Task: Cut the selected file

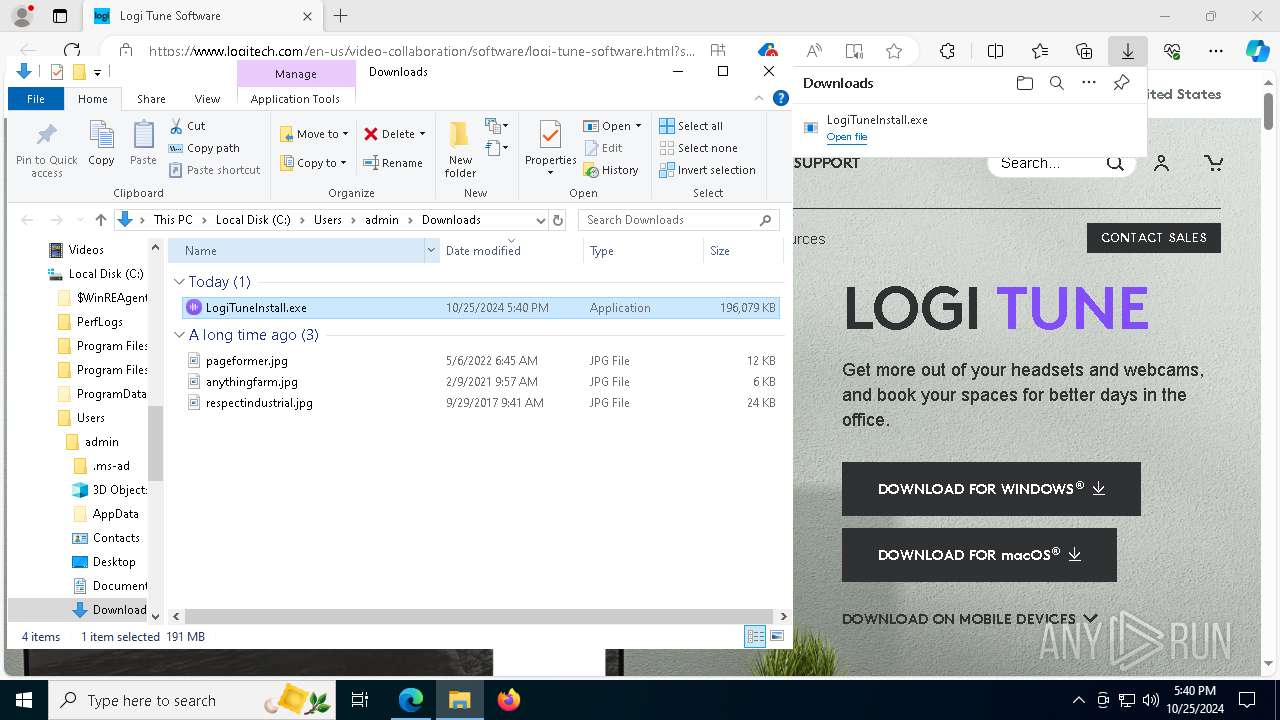Action: coord(188,126)
